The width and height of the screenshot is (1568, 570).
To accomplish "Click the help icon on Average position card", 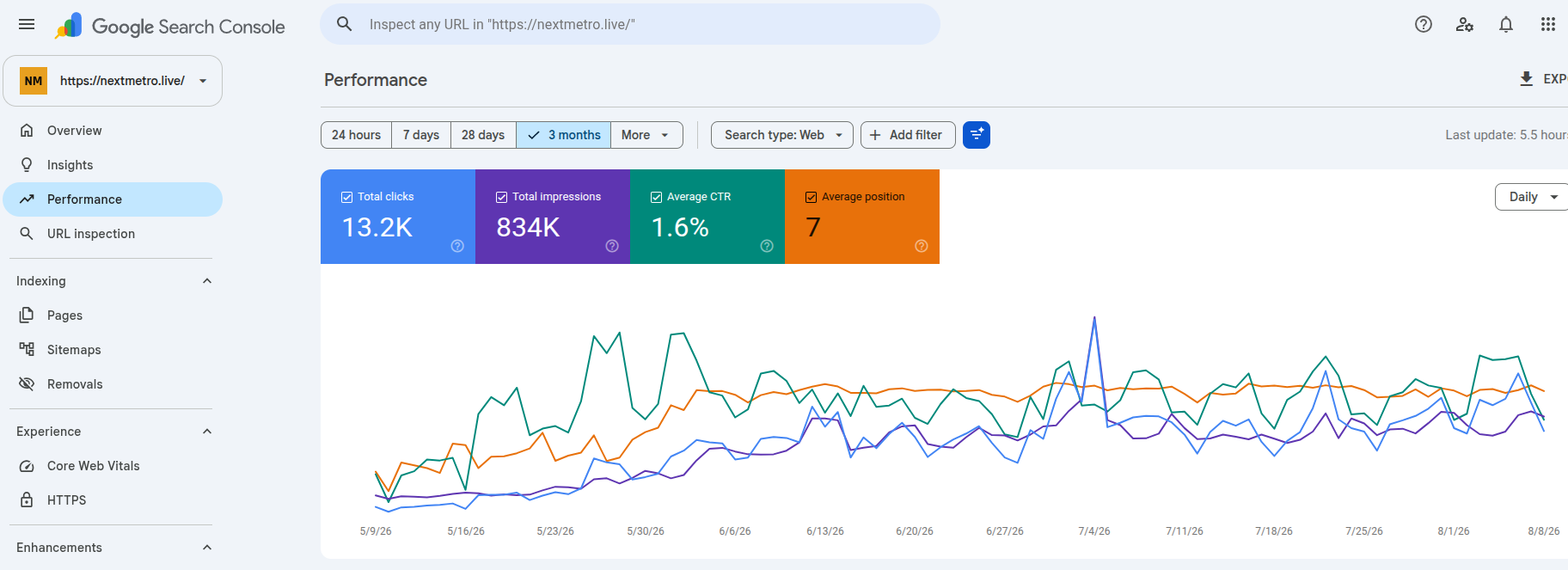I will click(x=922, y=246).
